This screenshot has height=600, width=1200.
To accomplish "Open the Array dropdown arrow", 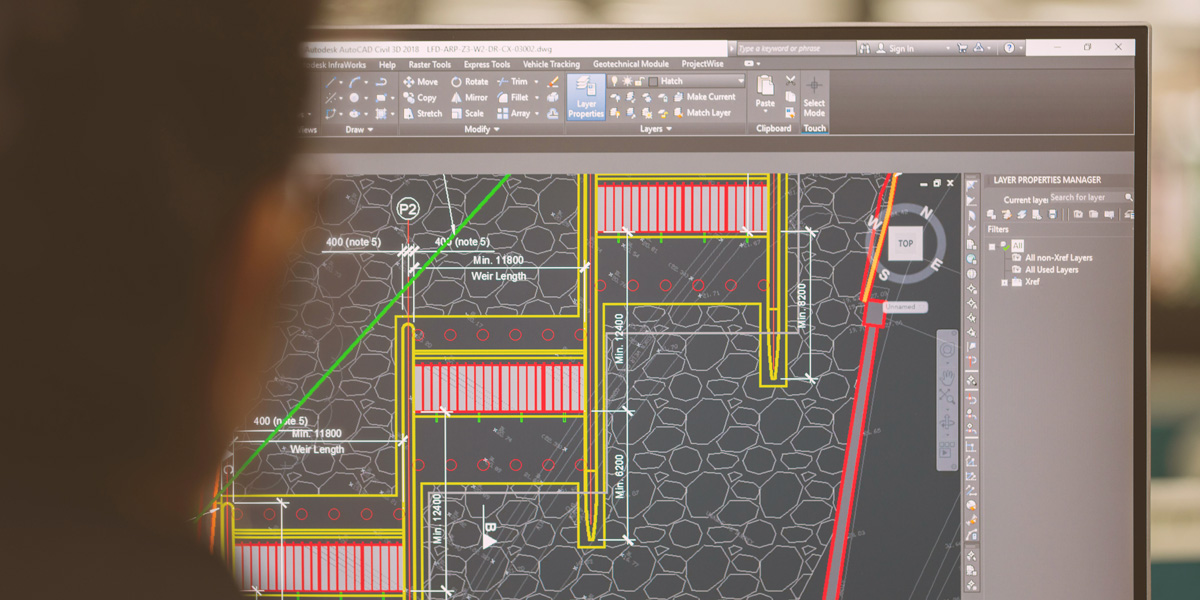I will [536, 114].
